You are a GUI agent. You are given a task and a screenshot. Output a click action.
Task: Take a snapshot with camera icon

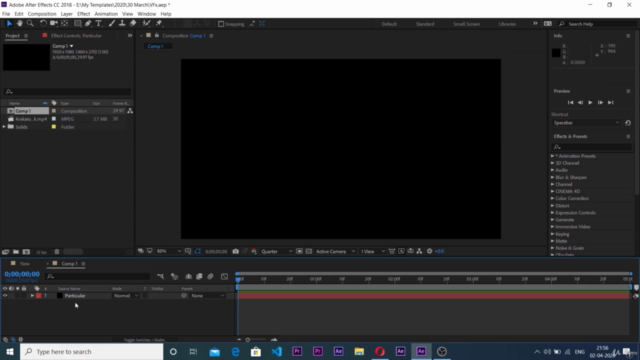tap(236, 251)
